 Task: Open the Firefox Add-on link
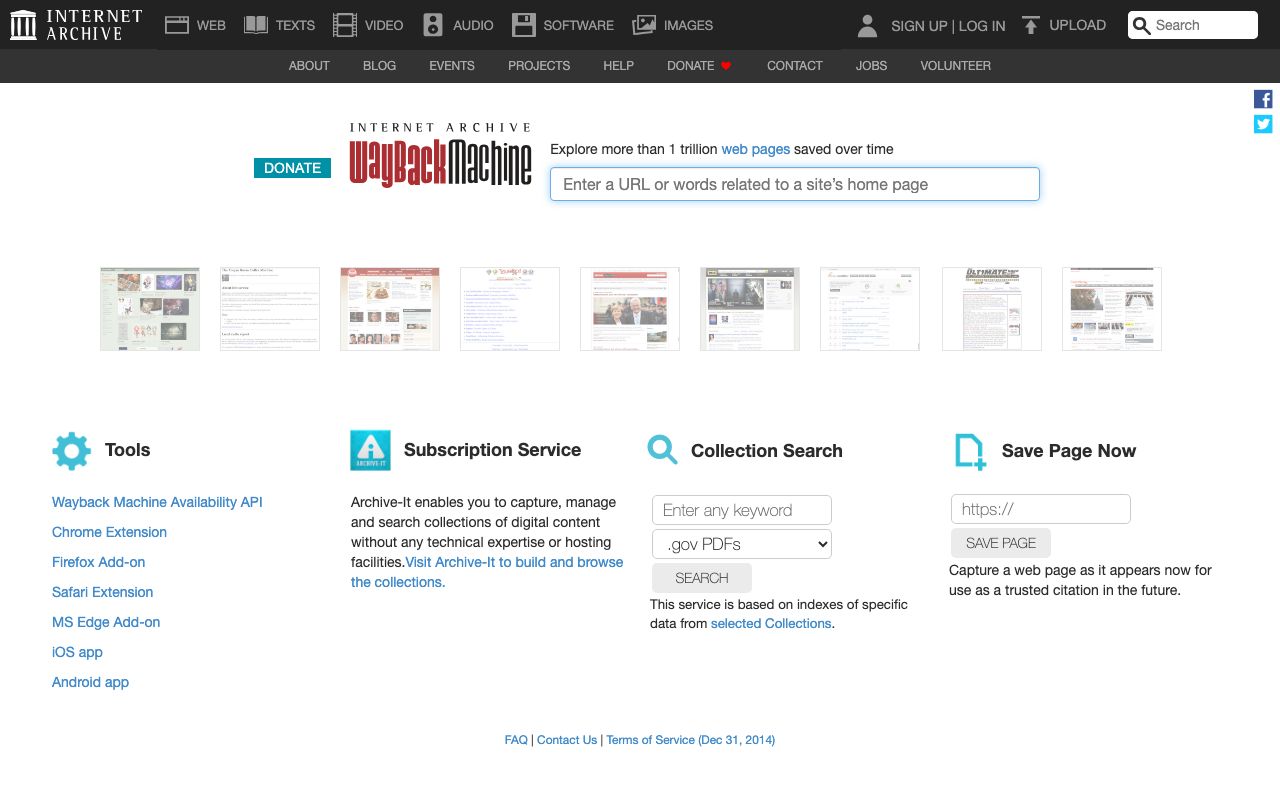pos(99,562)
